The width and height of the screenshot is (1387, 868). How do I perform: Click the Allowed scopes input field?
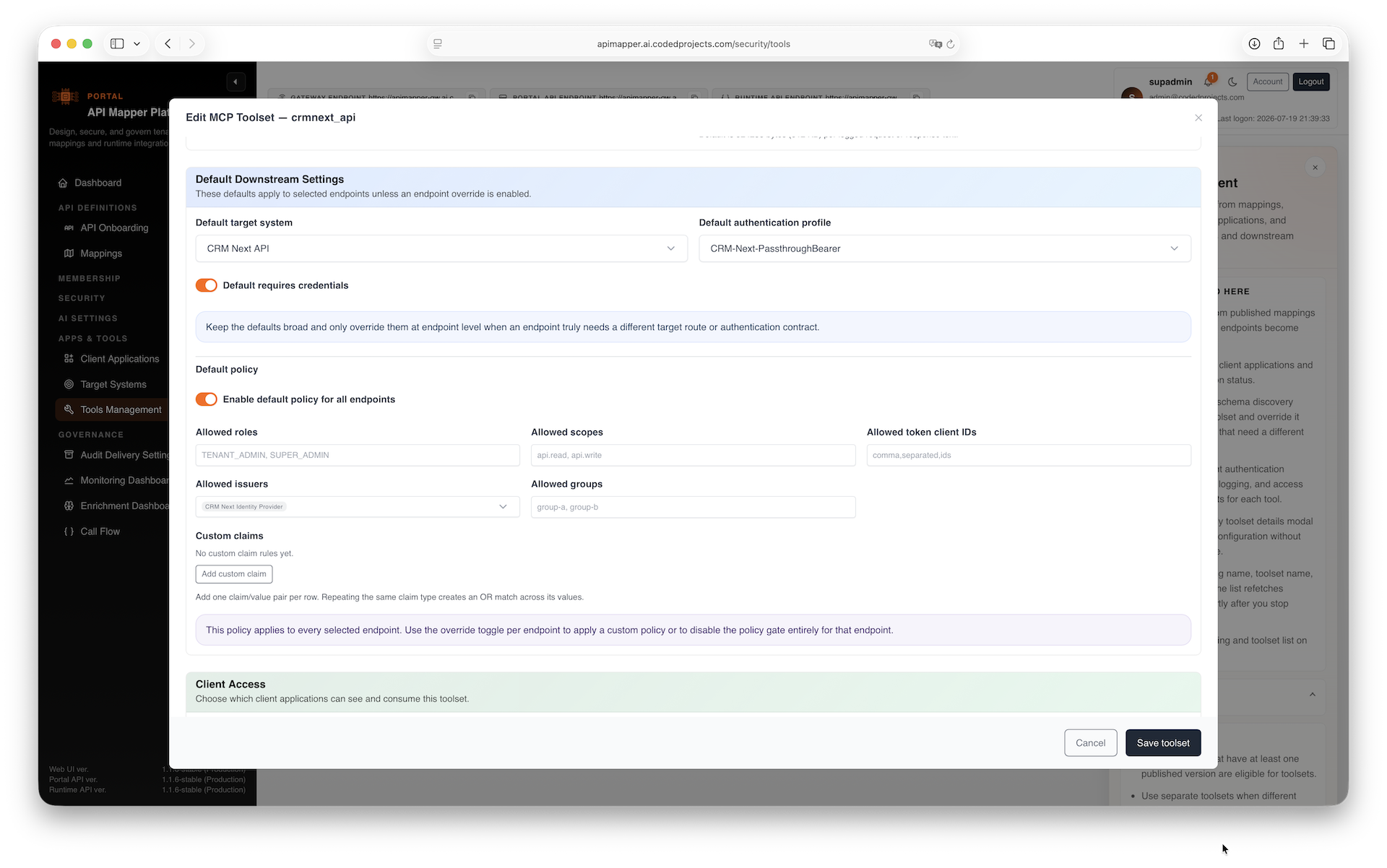click(693, 455)
